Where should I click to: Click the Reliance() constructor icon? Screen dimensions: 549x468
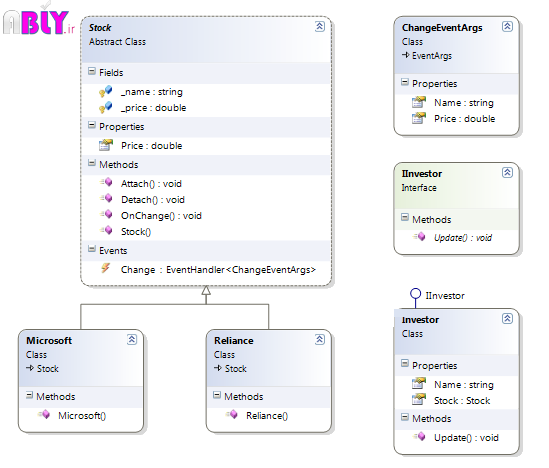coord(232,415)
